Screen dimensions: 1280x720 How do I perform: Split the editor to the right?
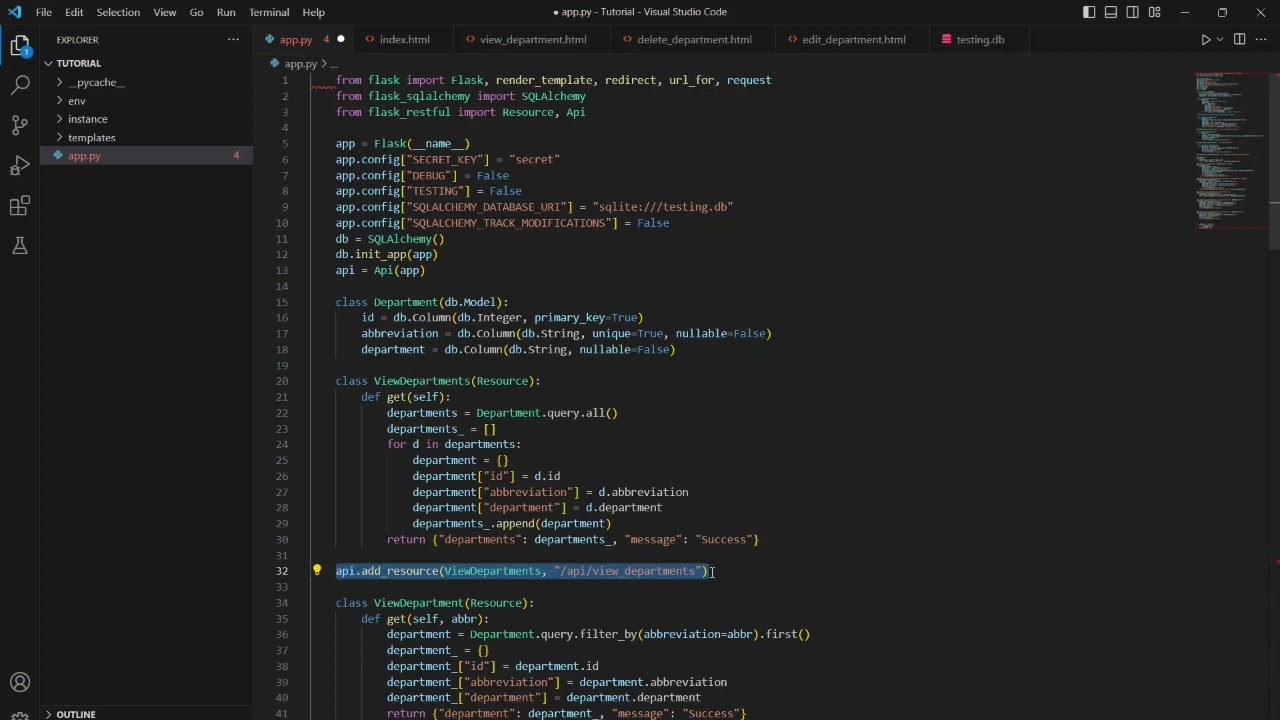pos(1239,40)
